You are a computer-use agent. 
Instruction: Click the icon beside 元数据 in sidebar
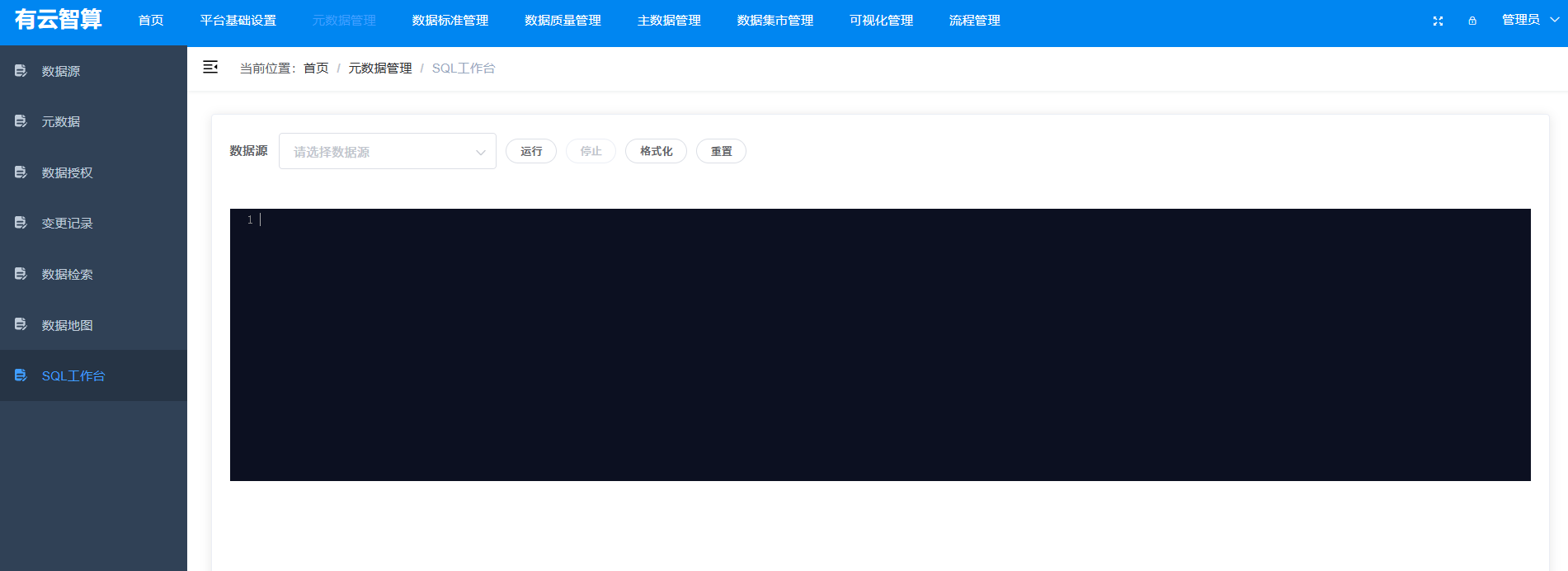tap(21, 121)
